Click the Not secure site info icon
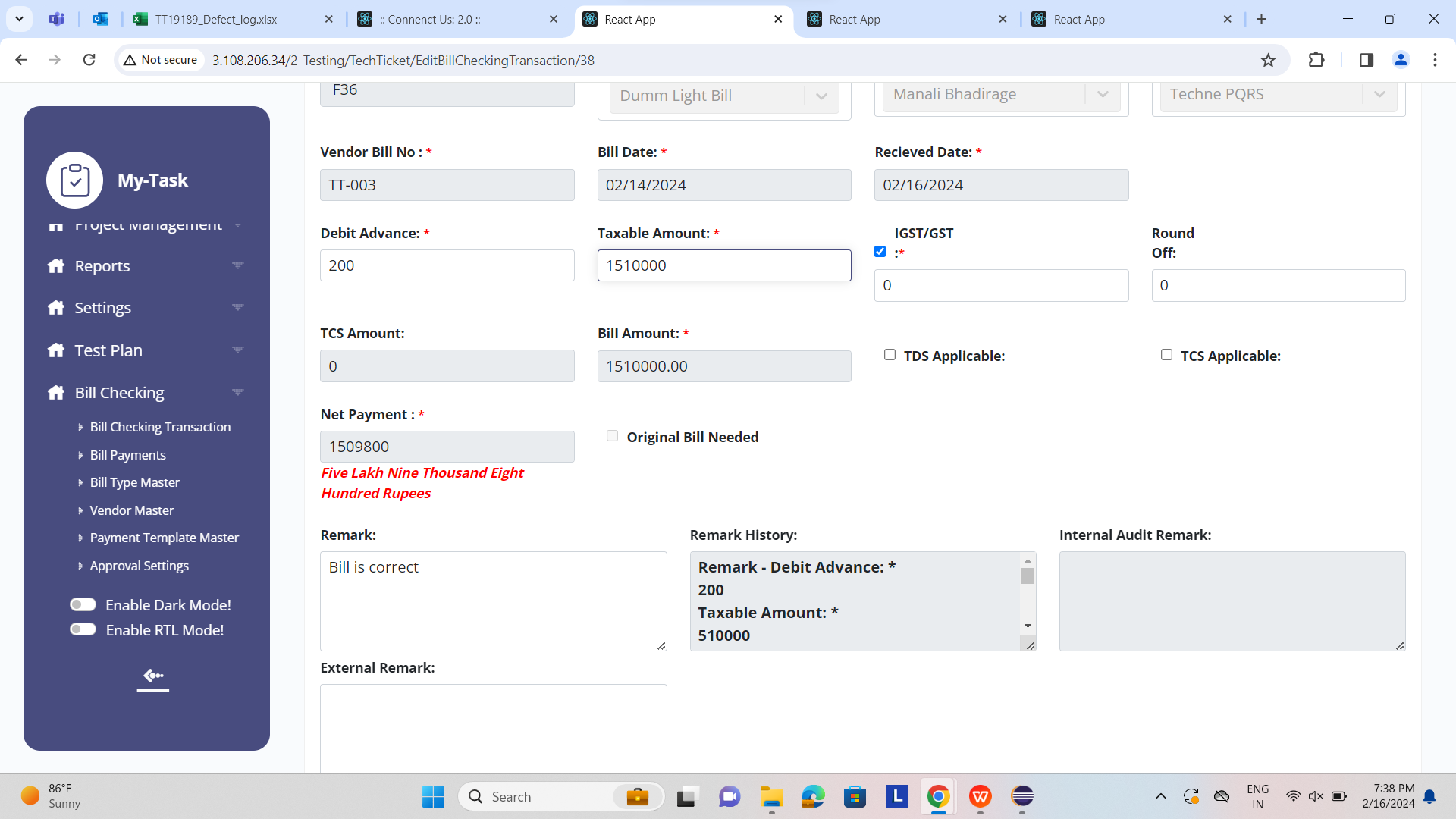Screen dimensions: 1456x819 pos(161,60)
